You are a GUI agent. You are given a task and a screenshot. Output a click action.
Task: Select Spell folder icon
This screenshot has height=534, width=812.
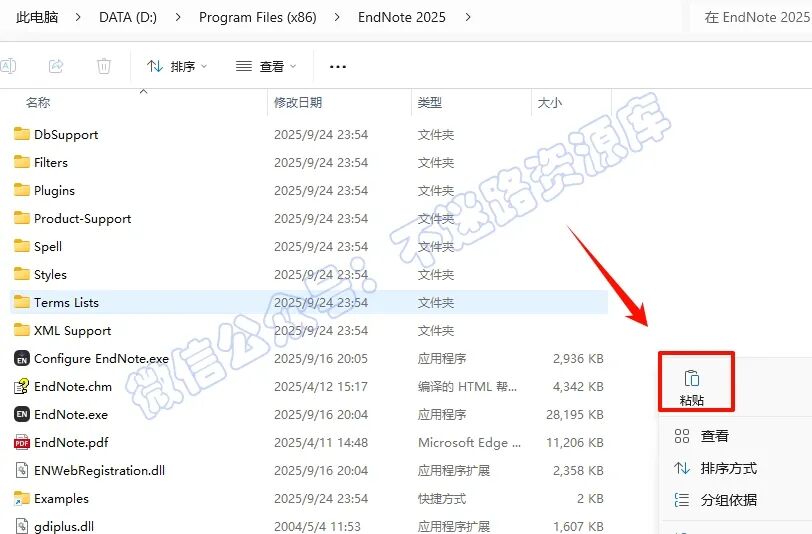coord(22,246)
